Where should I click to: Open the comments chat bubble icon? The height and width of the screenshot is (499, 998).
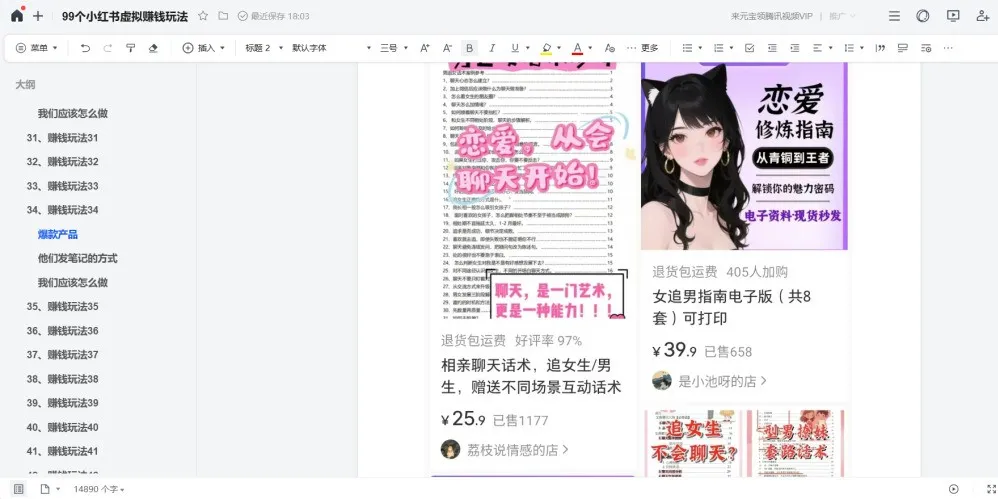(x=923, y=16)
